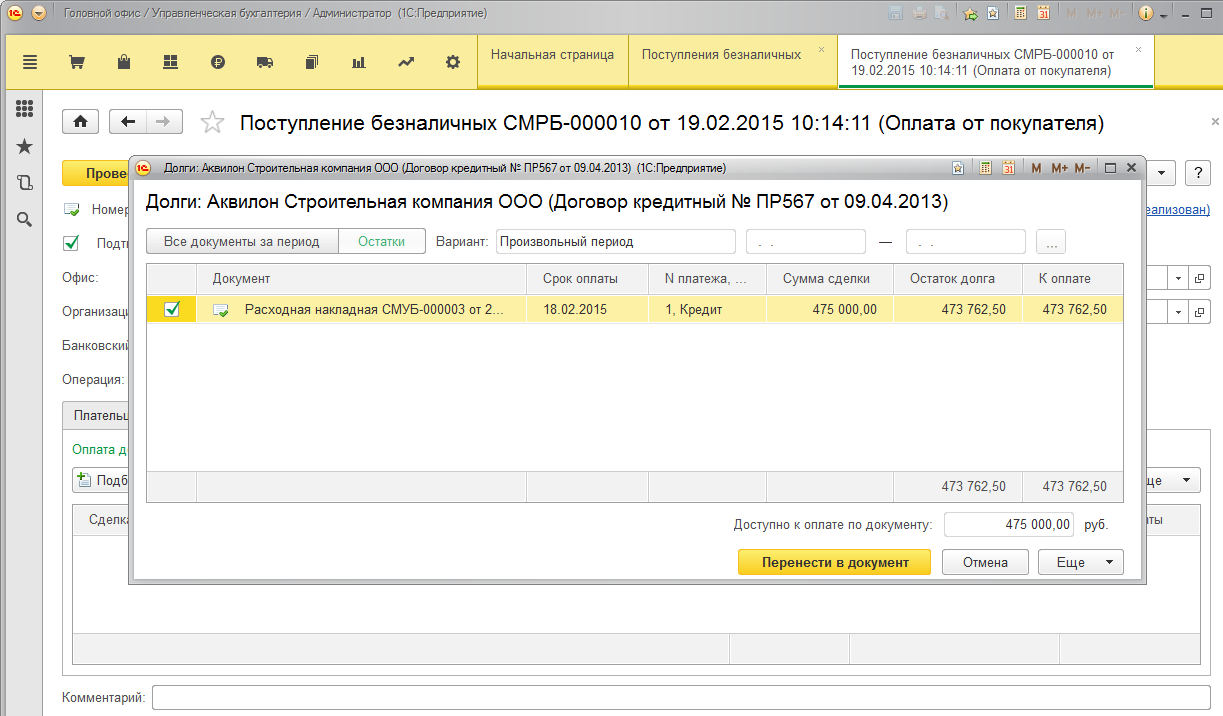Click the yellow Провести button
1223x716 pixels.
click(97, 173)
